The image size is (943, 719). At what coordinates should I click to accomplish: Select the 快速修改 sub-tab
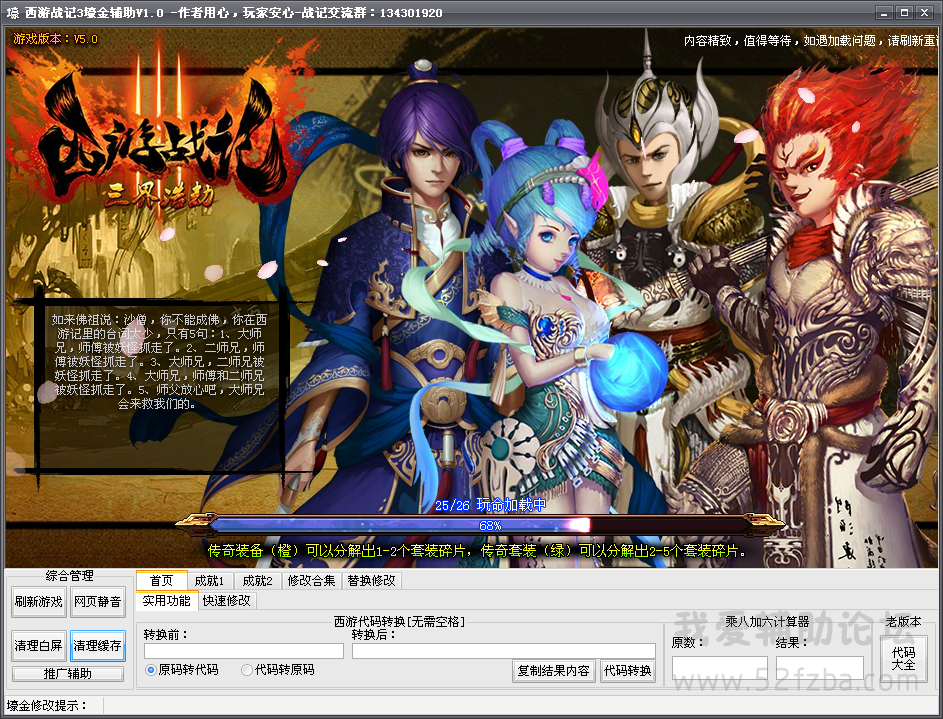[x=227, y=601]
